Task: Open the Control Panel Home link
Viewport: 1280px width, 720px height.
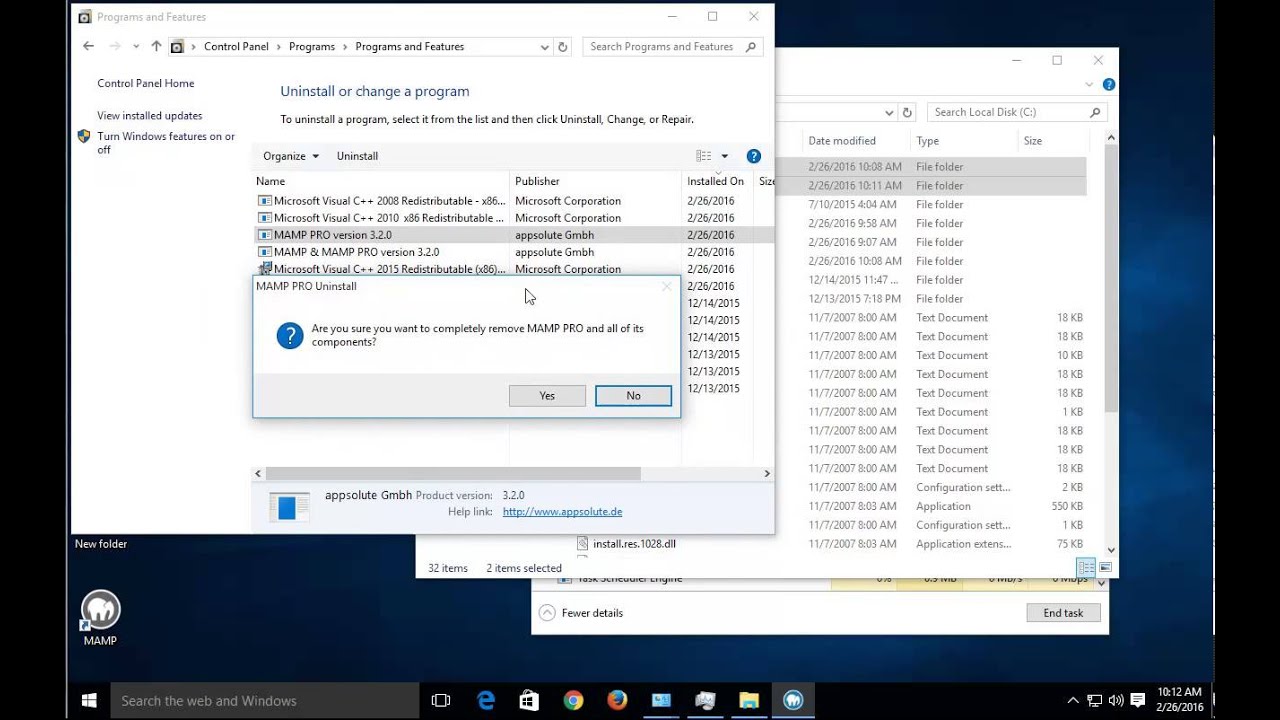Action: [x=146, y=84]
